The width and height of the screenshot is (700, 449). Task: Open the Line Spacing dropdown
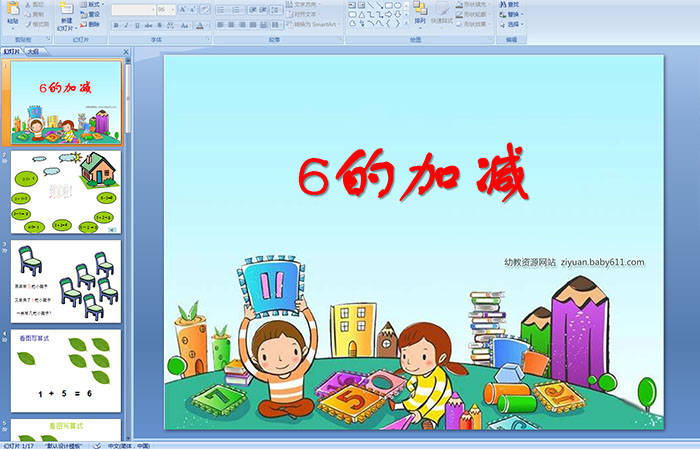[x=277, y=10]
